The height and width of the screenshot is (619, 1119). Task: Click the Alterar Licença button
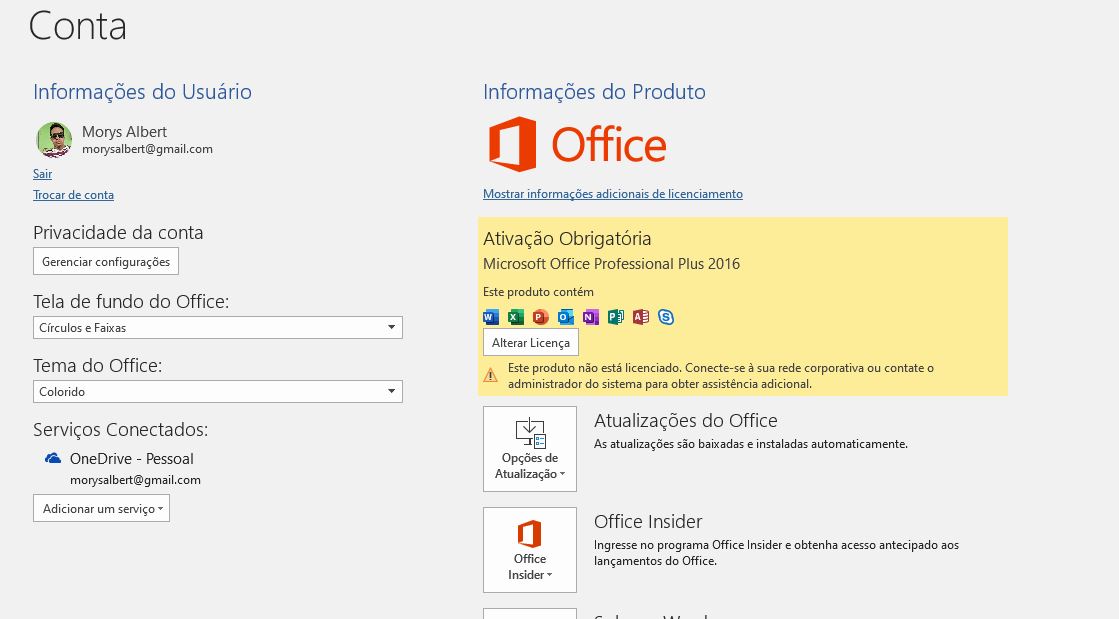pyautogui.click(x=531, y=343)
